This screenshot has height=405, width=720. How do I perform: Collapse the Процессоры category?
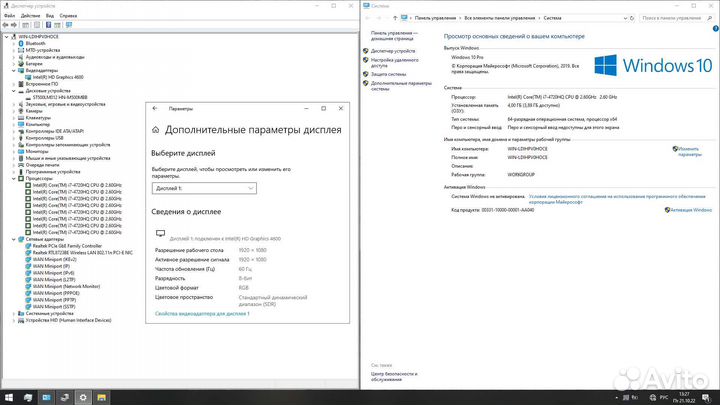[14, 178]
